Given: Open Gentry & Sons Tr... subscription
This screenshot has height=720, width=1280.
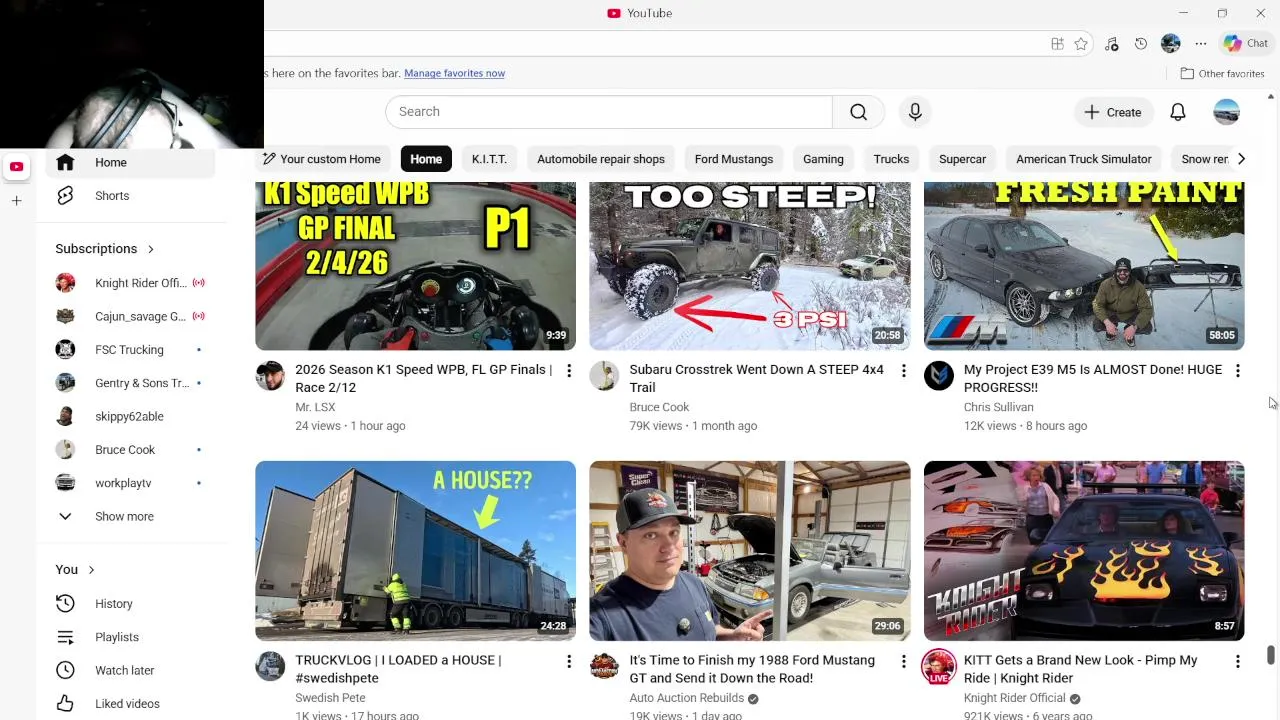Looking at the screenshot, I should pos(130,383).
